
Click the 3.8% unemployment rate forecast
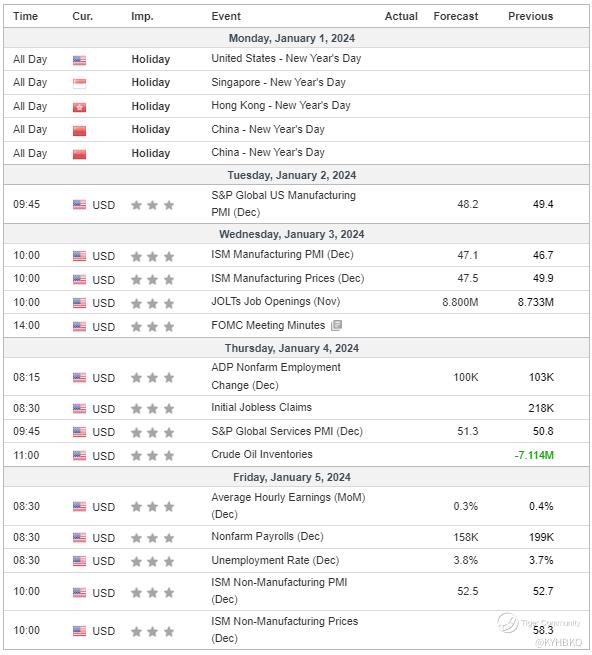click(x=466, y=560)
